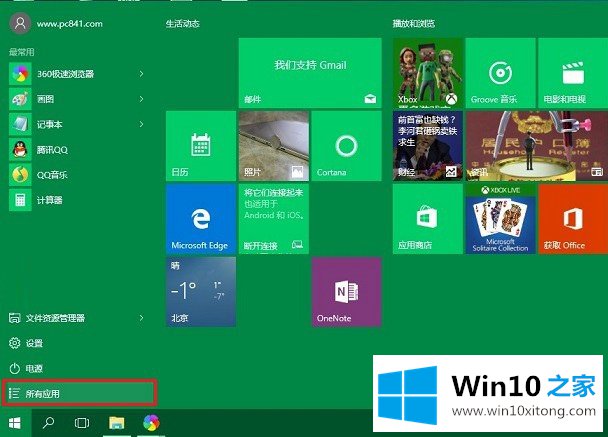
Task: Expand 360极速浏览器 jump list arrow
Action: click(x=142, y=74)
